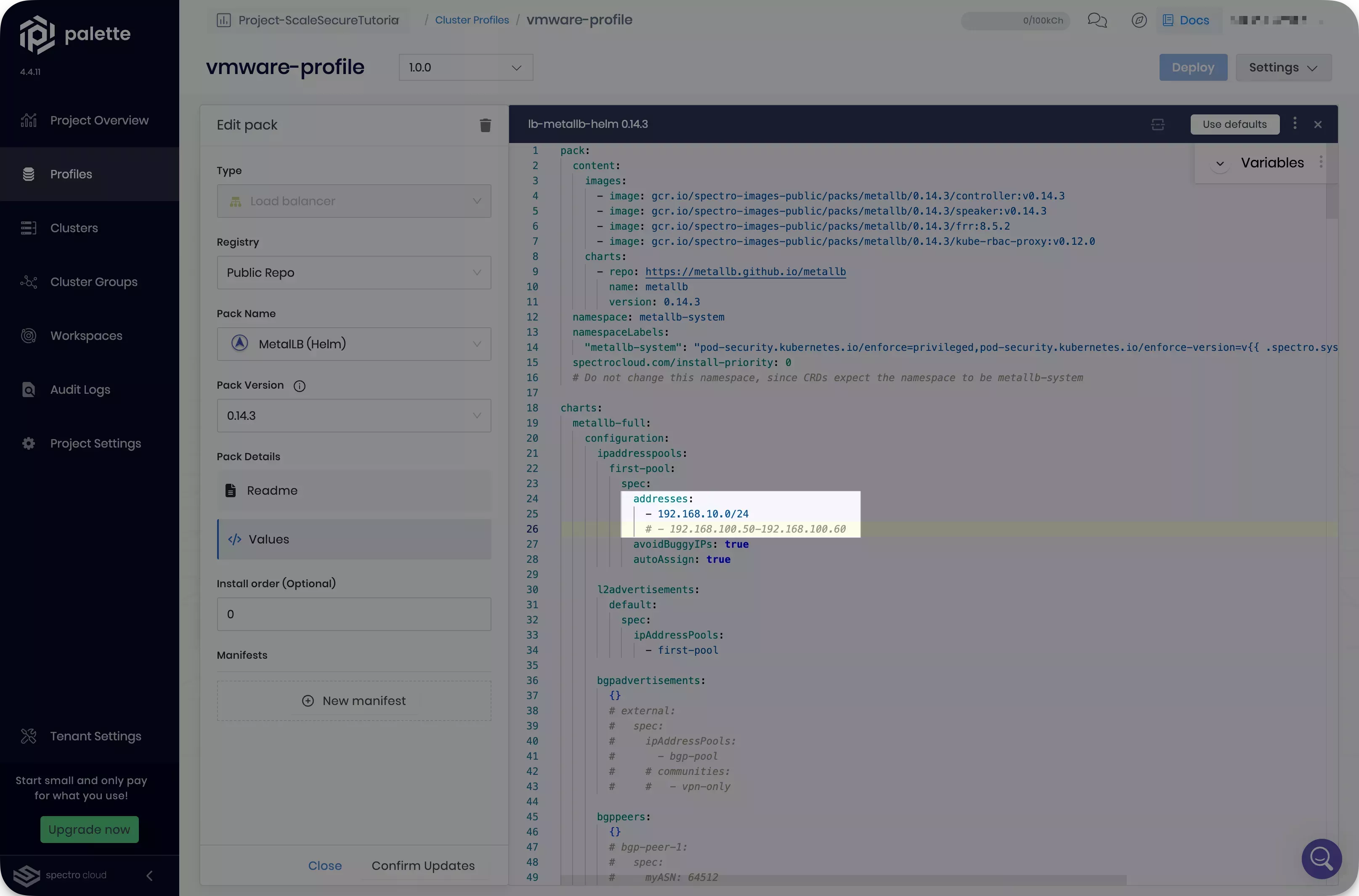Open the Load balancer type dropdown
Screen dimensions: 1359x896
pos(354,201)
